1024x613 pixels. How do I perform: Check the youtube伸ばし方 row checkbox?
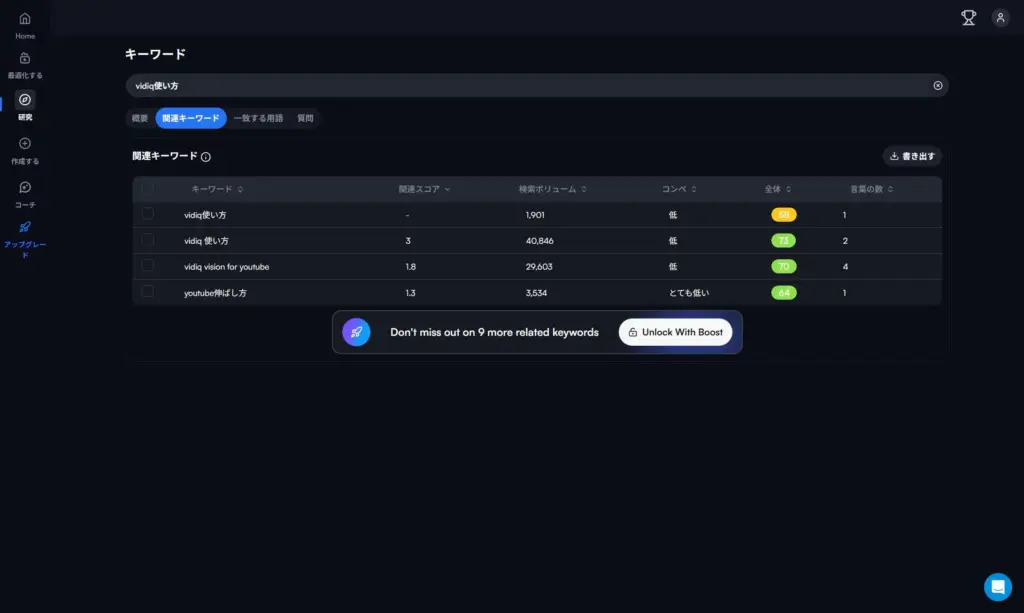pos(148,292)
